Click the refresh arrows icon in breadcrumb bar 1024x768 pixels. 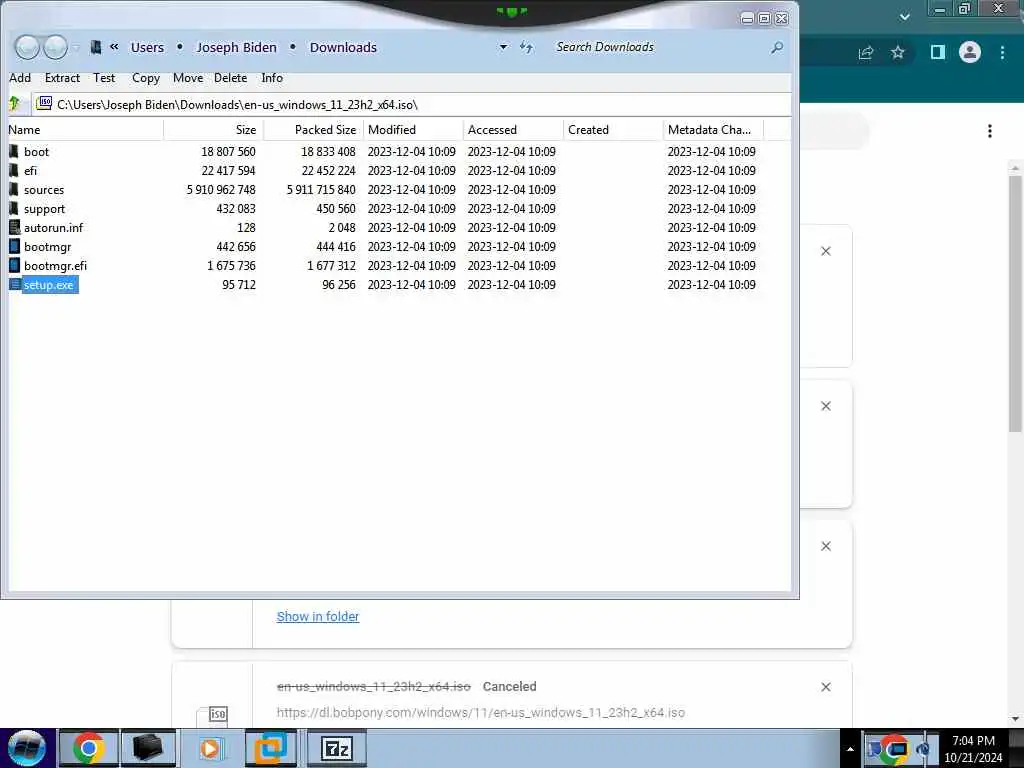tap(526, 47)
